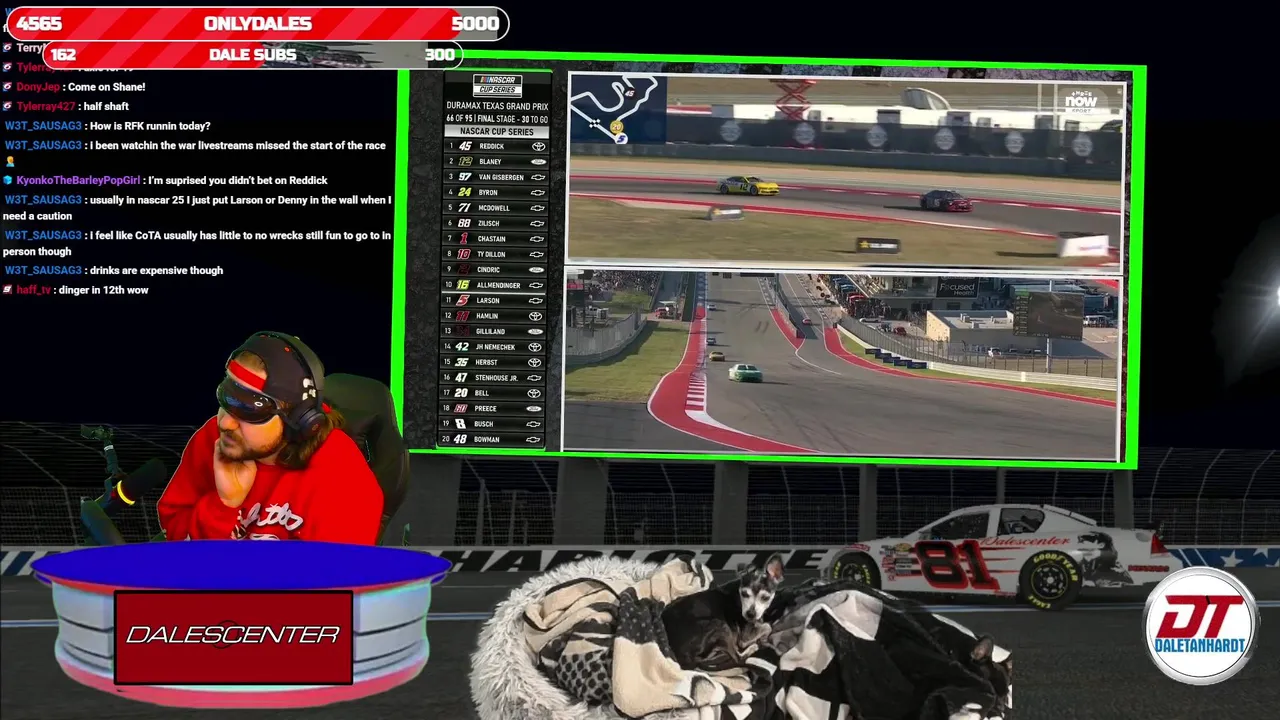This screenshot has width=1280, height=720.
Task: Click the OnlyDales 4565 of 5000 goal bar
Action: pyautogui.click(x=258, y=24)
